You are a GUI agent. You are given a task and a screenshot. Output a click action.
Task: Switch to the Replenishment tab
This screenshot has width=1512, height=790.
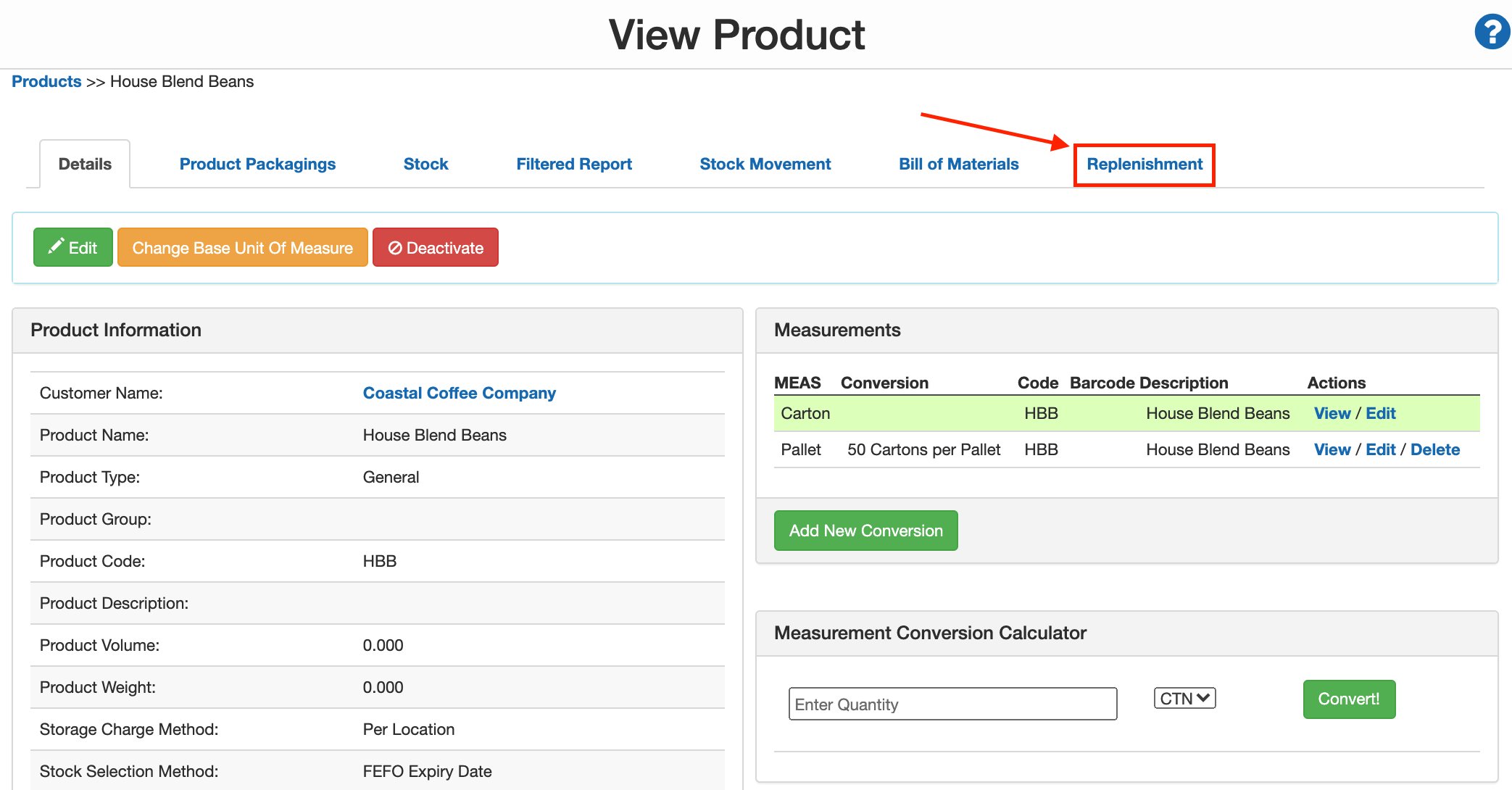(1144, 164)
